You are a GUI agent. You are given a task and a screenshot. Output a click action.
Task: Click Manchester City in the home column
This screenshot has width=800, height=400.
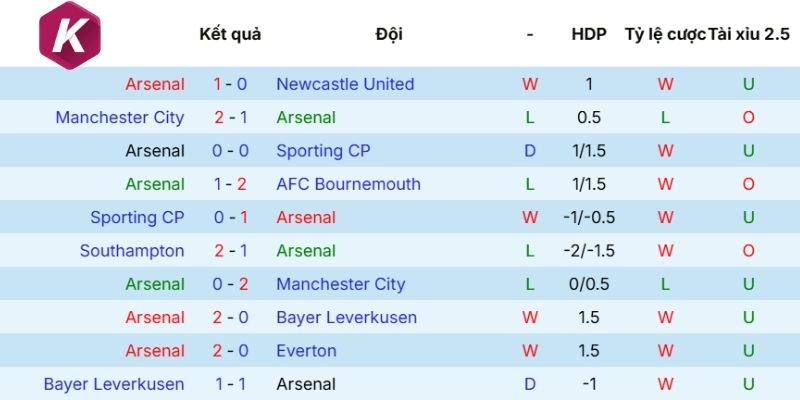(x=120, y=117)
